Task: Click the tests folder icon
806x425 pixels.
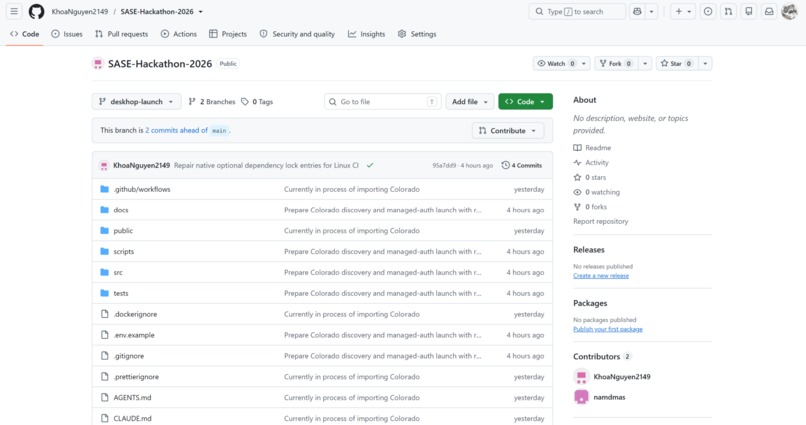Action: pos(104,293)
